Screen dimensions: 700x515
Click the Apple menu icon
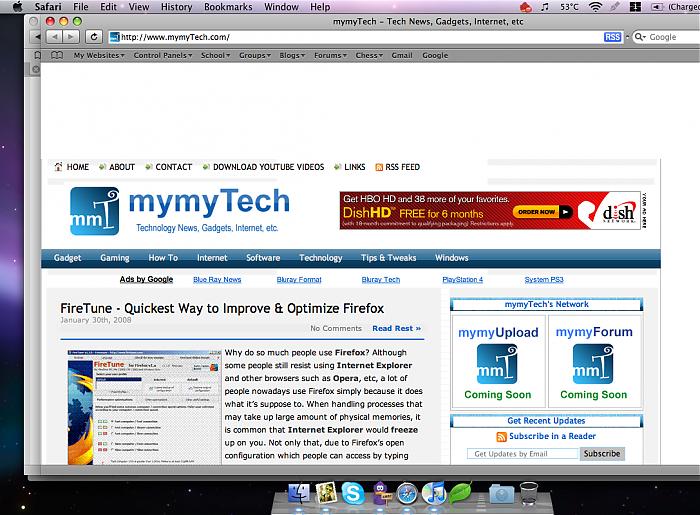point(17,7)
